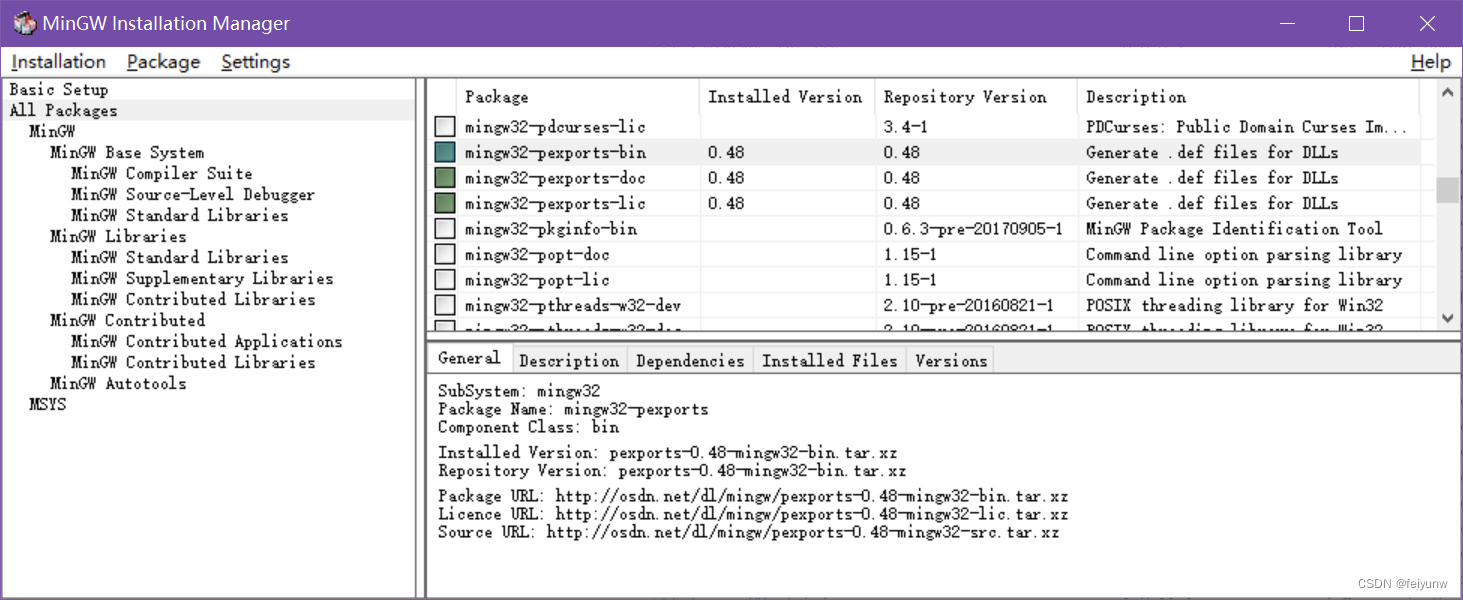Image resolution: width=1463 pixels, height=600 pixels.
Task: Select the MinGW Libraries node
Action: (x=118, y=236)
